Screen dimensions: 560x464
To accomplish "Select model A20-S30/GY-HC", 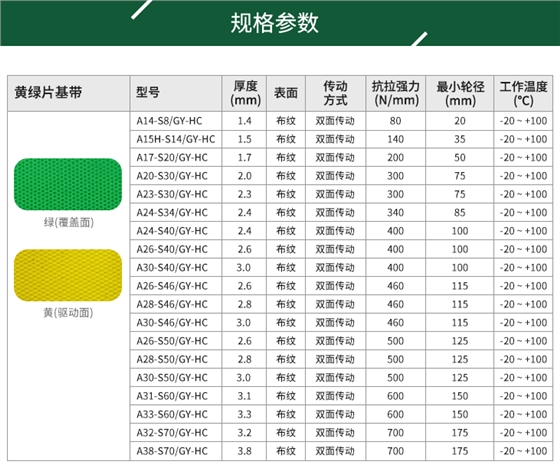I will tap(172, 176).
